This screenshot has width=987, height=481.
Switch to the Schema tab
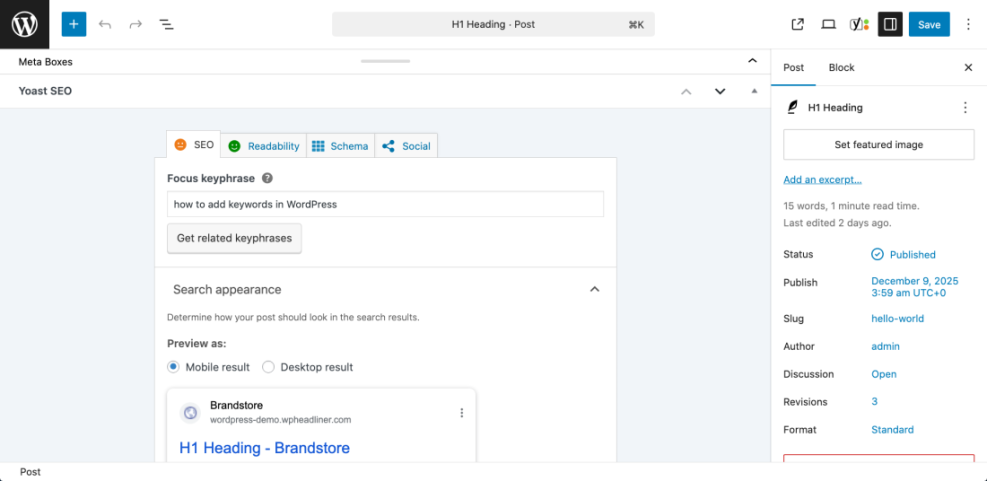point(341,146)
